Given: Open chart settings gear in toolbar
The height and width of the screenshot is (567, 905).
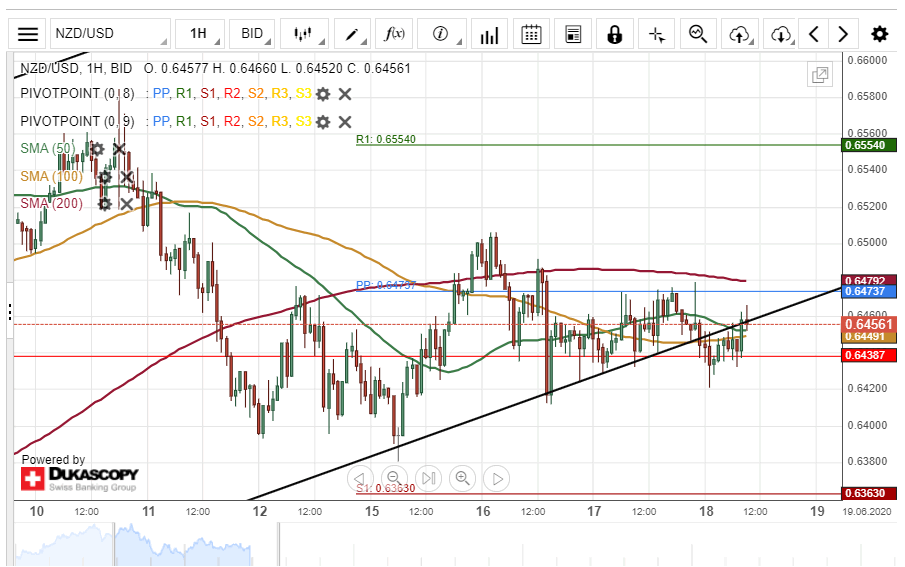Looking at the screenshot, I should (x=880, y=34).
